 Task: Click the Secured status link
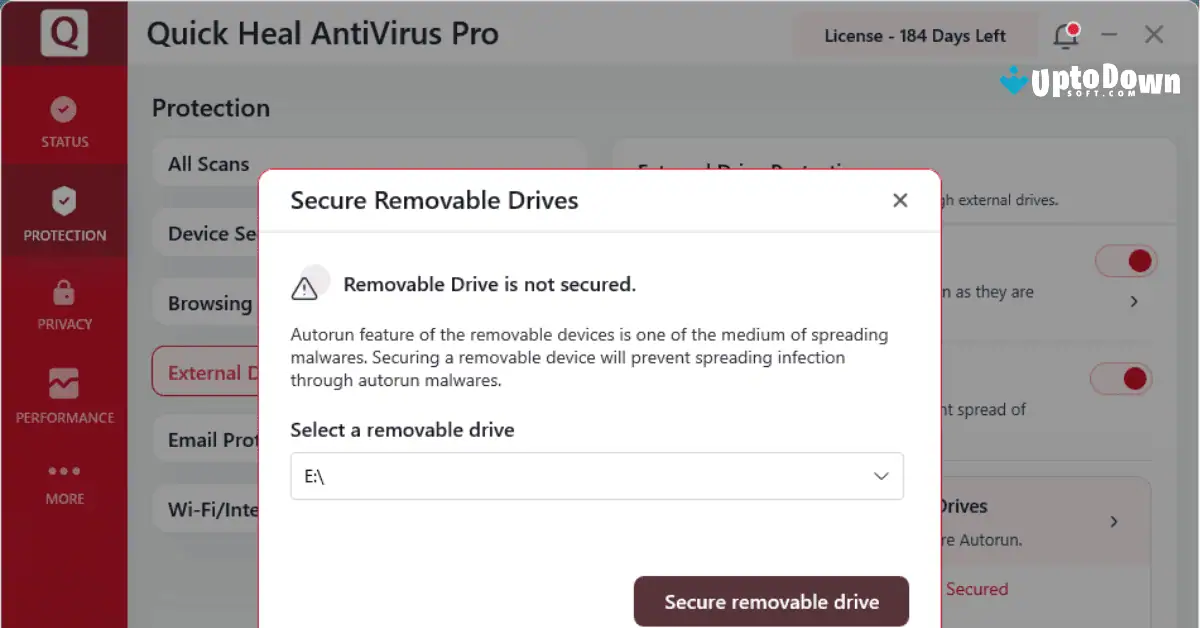[976, 589]
